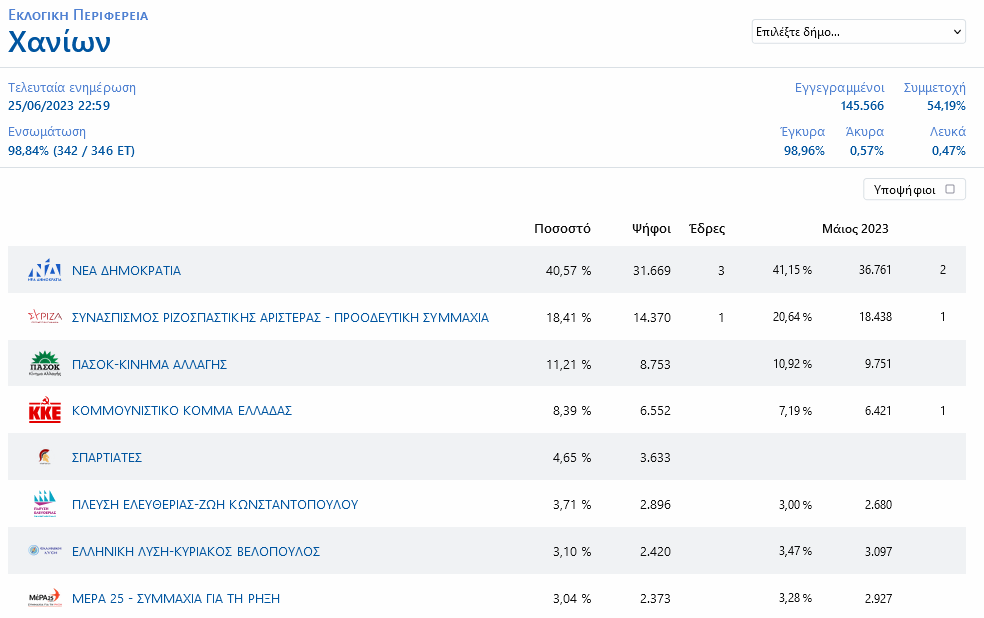
Task: Click the Μάιος 2023 column header
Action: coord(855,228)
